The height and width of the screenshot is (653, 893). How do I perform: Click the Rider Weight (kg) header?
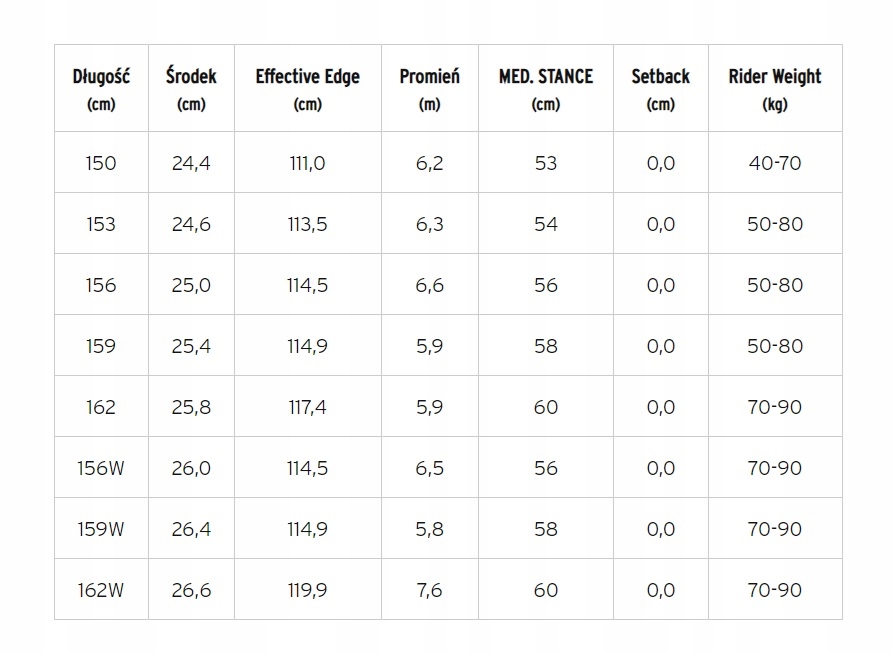(x=774, y=88)
